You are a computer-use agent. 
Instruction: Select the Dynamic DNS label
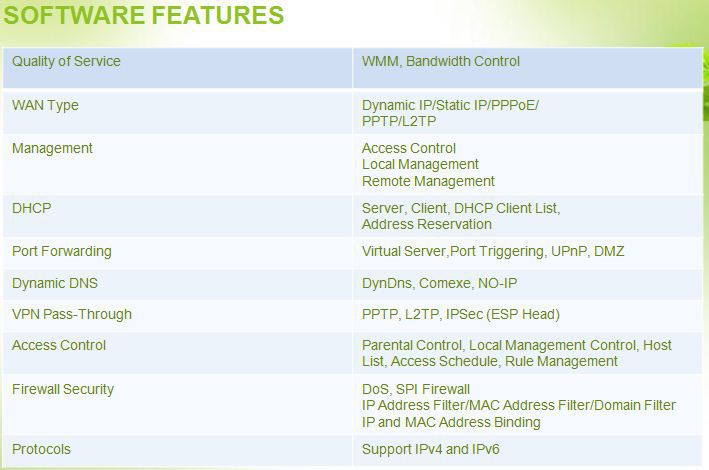click(55, 283)
